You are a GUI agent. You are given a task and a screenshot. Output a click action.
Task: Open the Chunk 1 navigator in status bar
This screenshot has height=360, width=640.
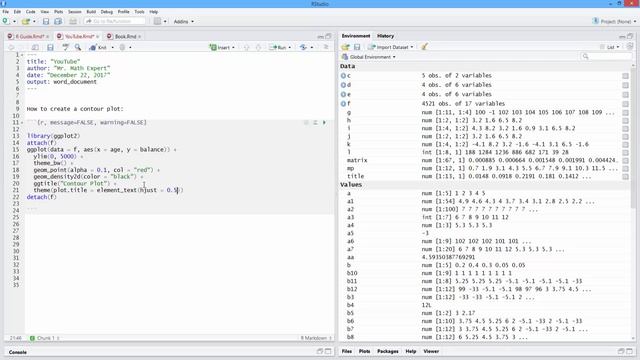[45, 338]
